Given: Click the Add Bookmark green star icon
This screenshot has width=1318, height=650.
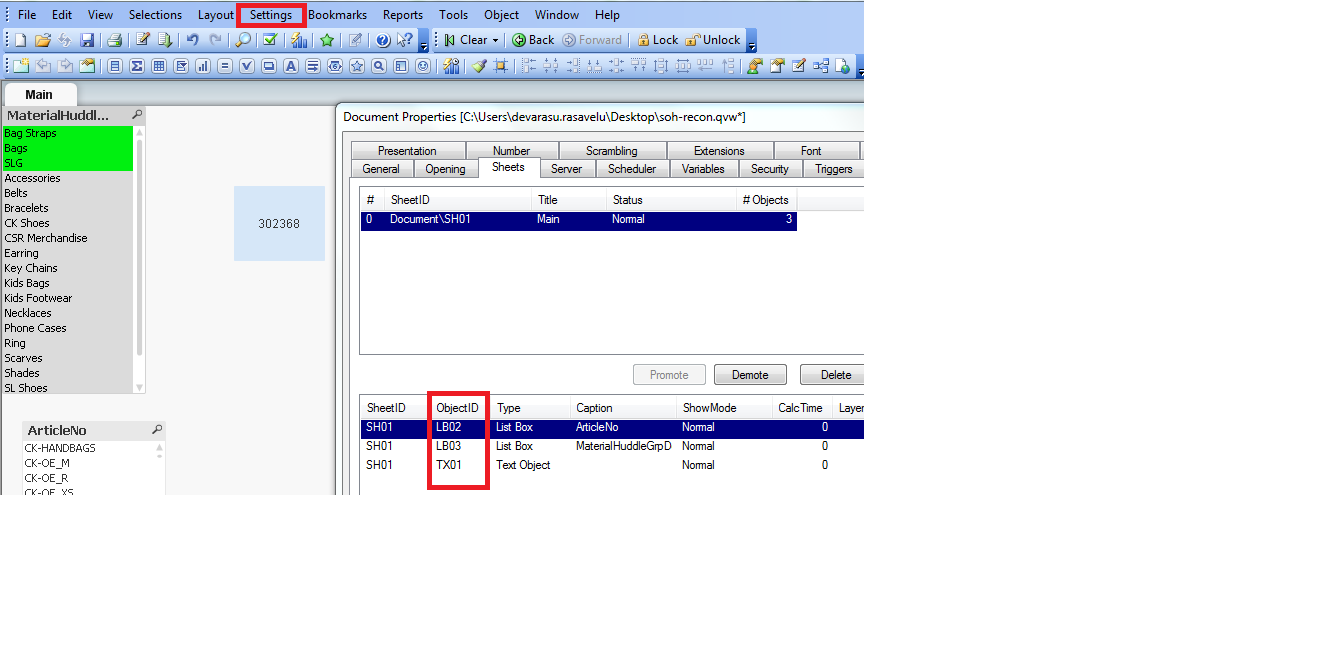Looking at the screenshot, I should (x=326, y=40).
